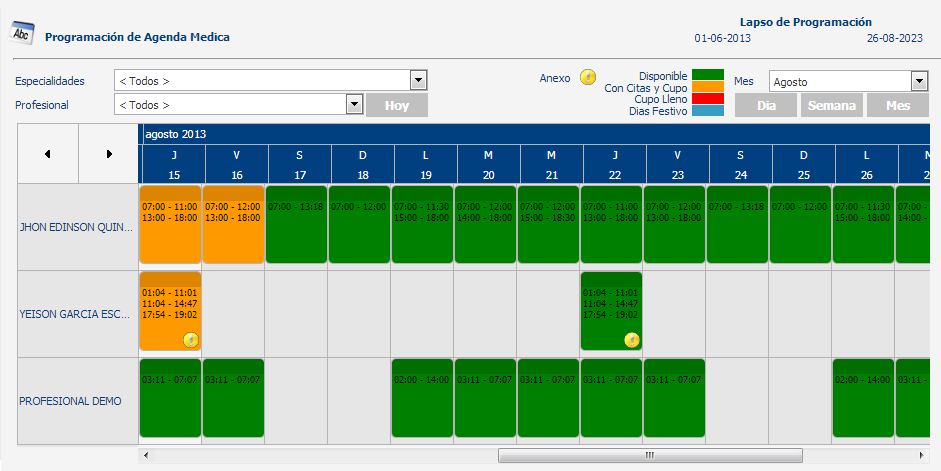
Task: Click the annex coin icon on Yeison's day 15
Action: [x=189, y=340]
